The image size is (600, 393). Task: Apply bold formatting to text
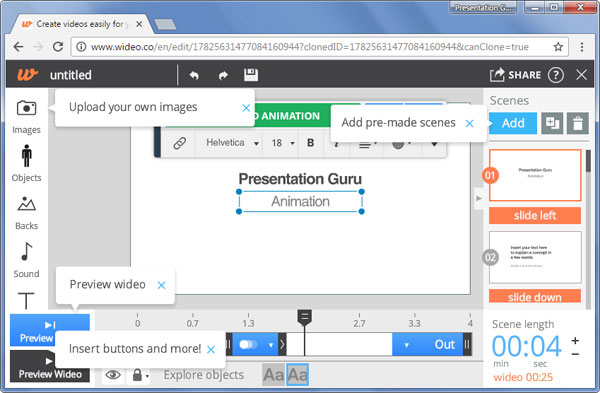click(x=310, y=143)
